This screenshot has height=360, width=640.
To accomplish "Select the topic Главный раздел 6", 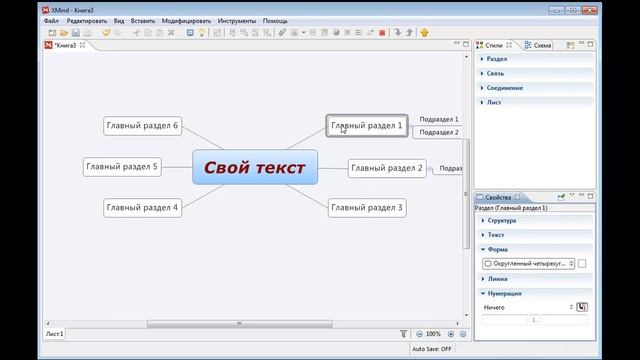I will [x=142, y=126].
